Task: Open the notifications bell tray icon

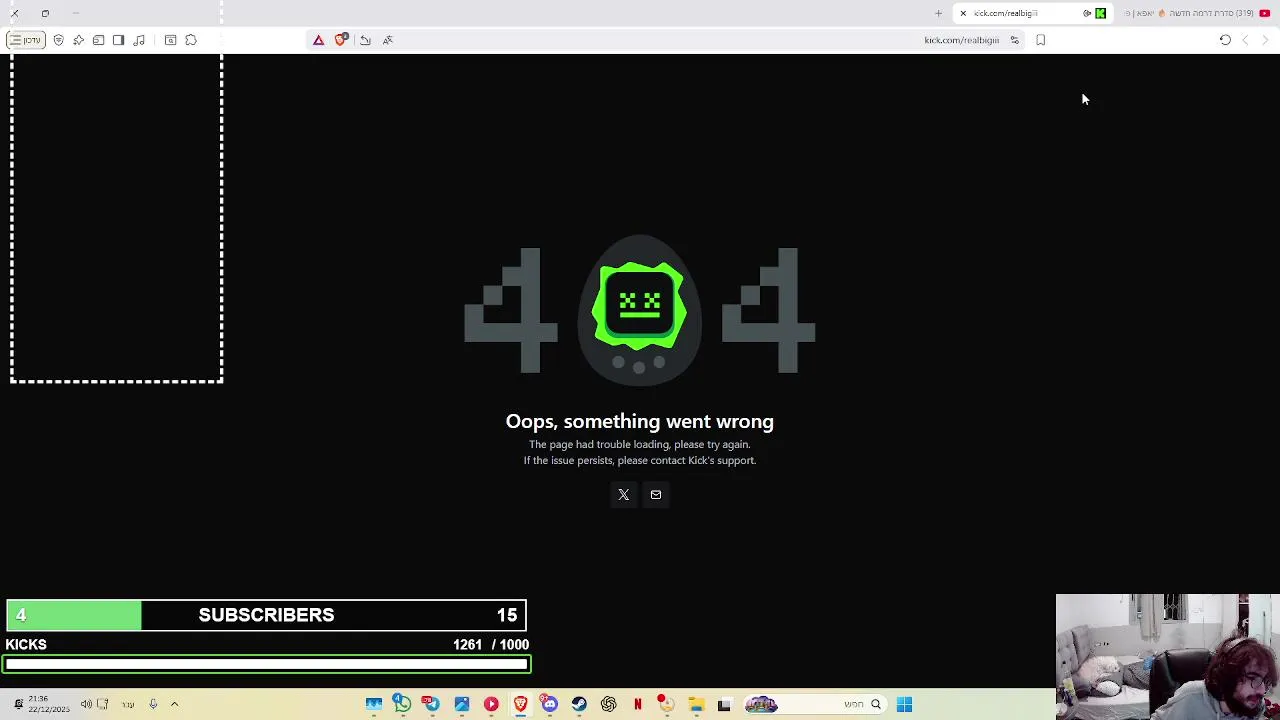Action: click(x=18, y=704)
